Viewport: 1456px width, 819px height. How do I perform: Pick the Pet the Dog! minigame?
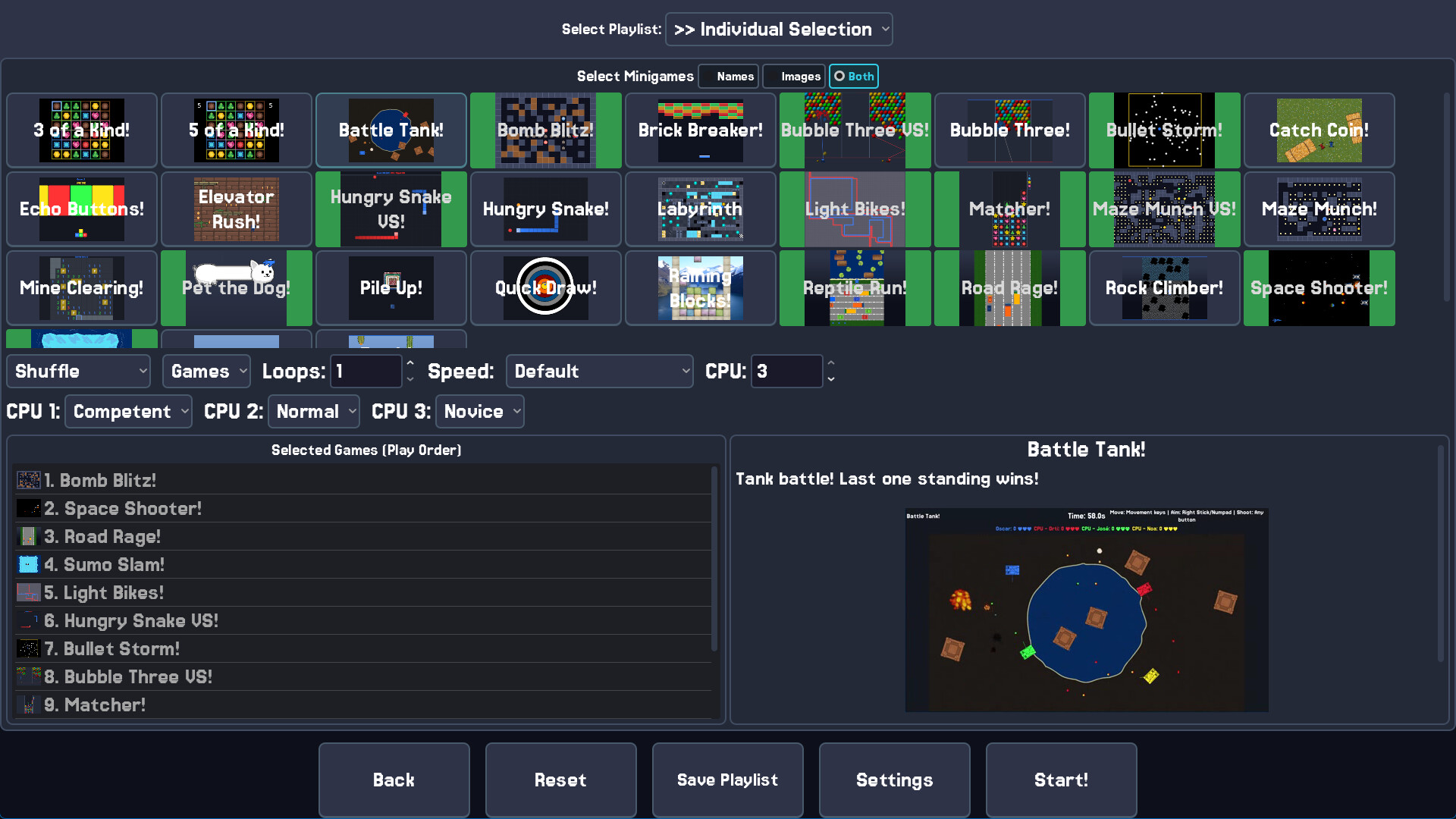[x=236, y=287]
